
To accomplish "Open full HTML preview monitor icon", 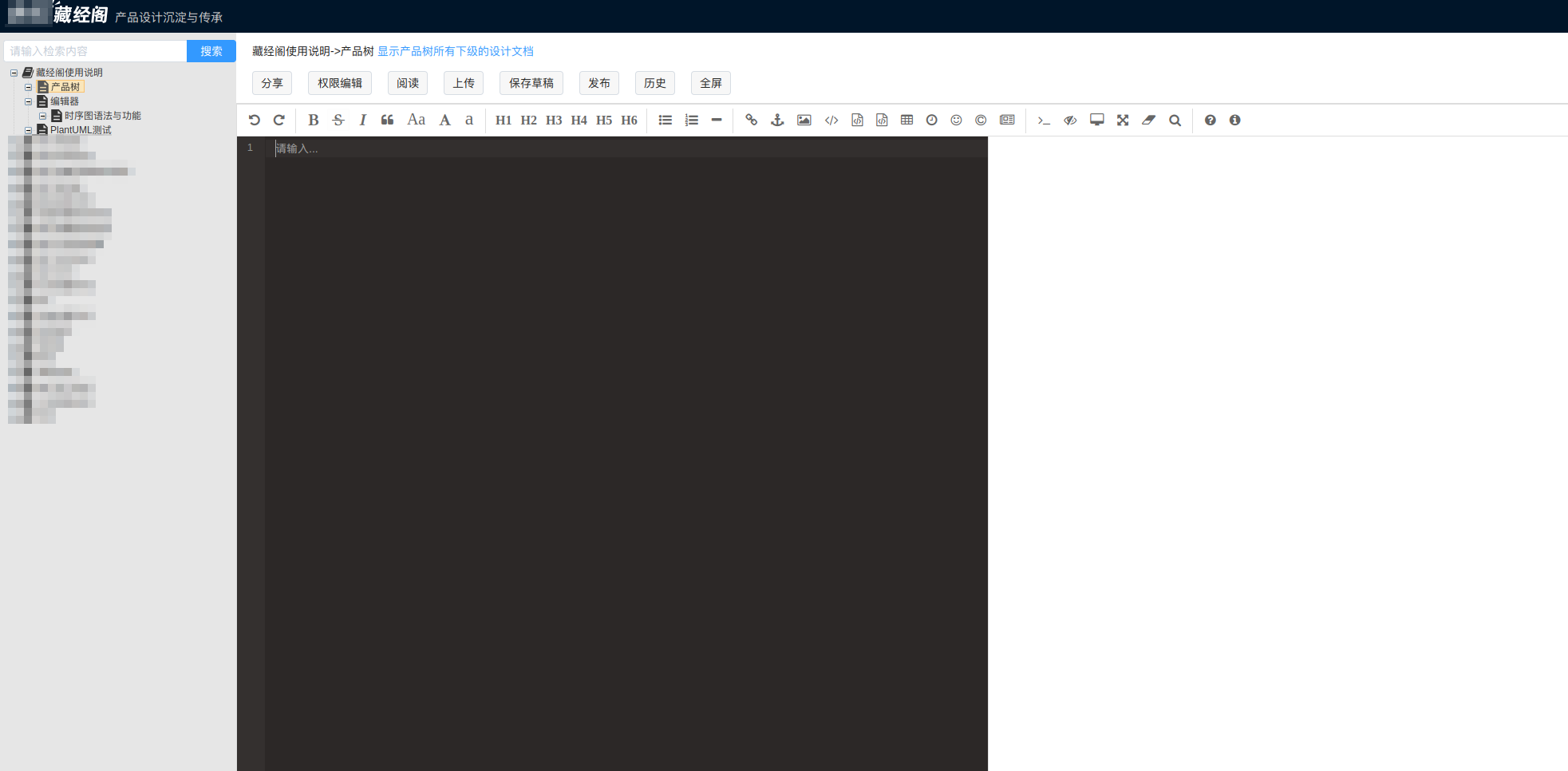I will click(x=1097, y=120).
